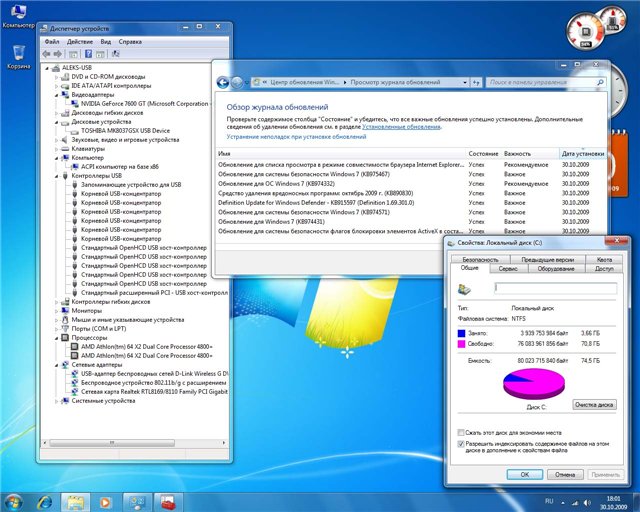
Task: Select the Recycle Bin desktop icon
Action: click(x=18, y=57)
